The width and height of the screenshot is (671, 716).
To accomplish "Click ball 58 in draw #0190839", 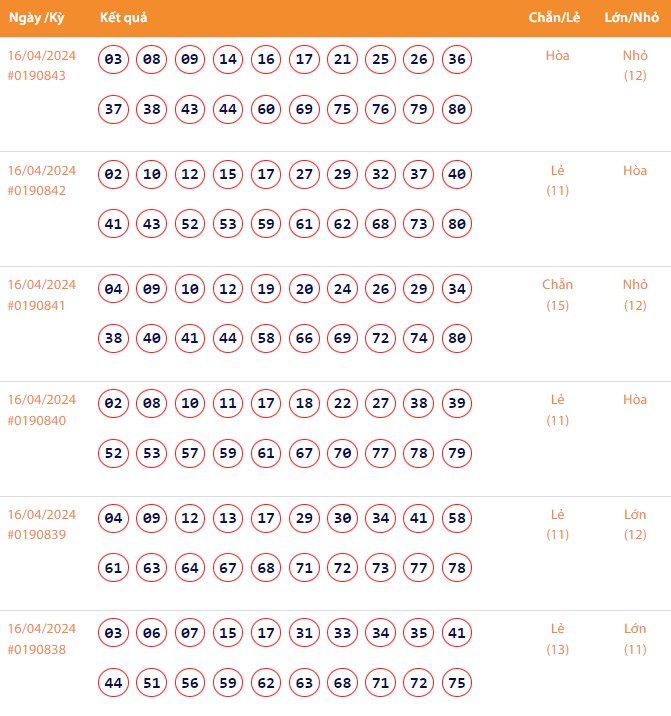I will point(457,519).
